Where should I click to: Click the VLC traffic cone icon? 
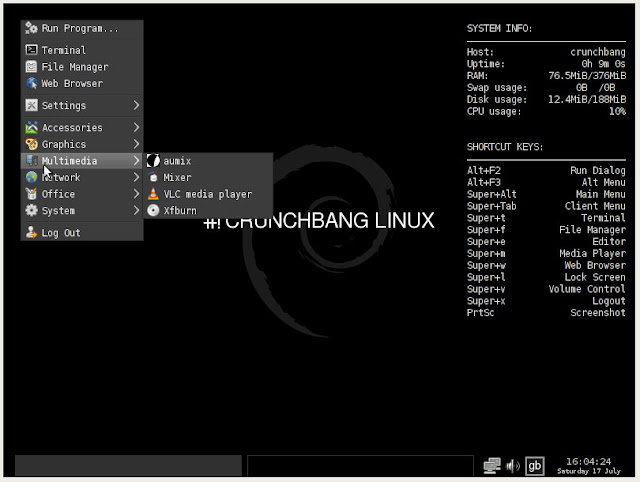pyautogui.click(x=153, y=194)
